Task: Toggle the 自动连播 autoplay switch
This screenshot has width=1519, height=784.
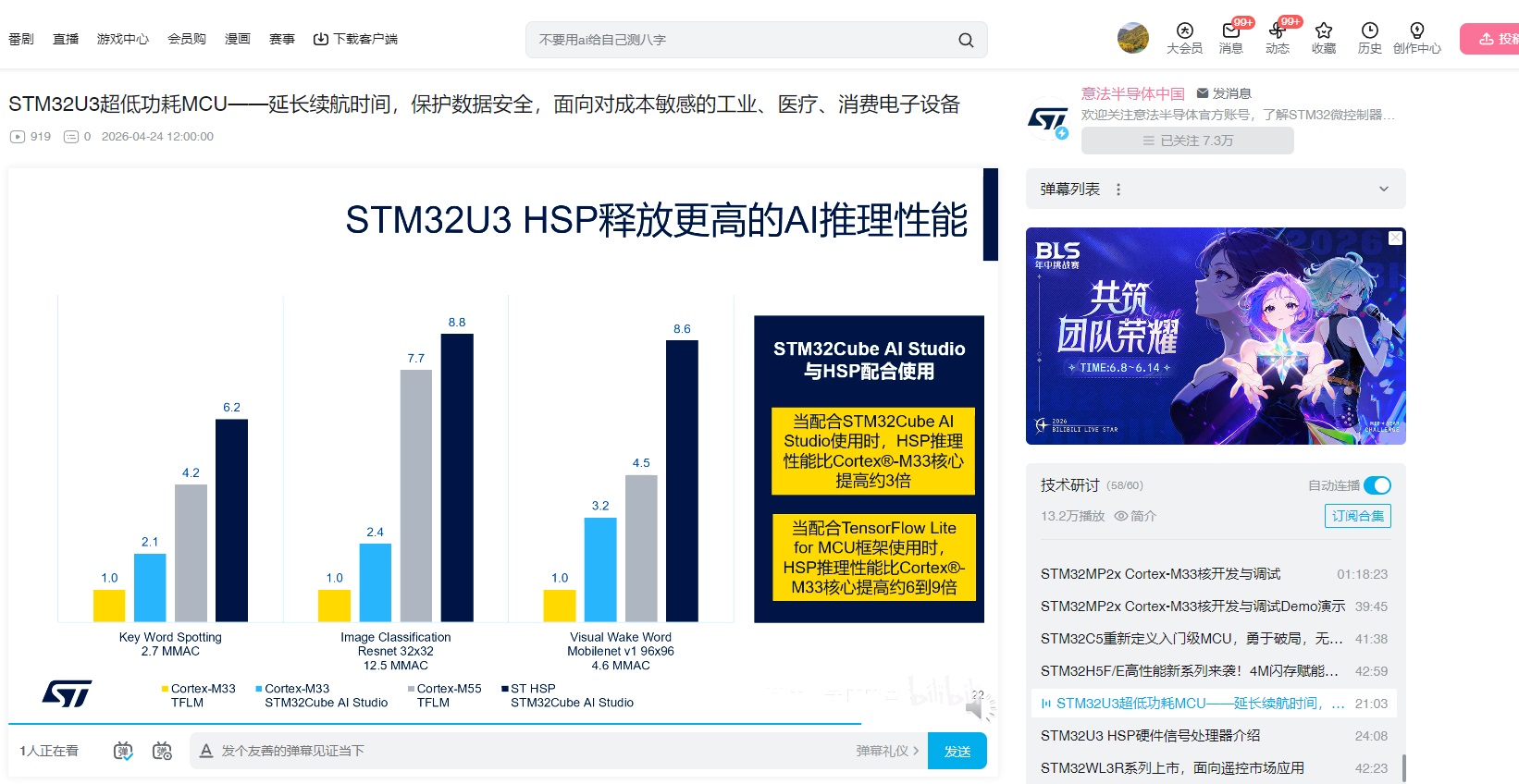Action: [1377, 485]
